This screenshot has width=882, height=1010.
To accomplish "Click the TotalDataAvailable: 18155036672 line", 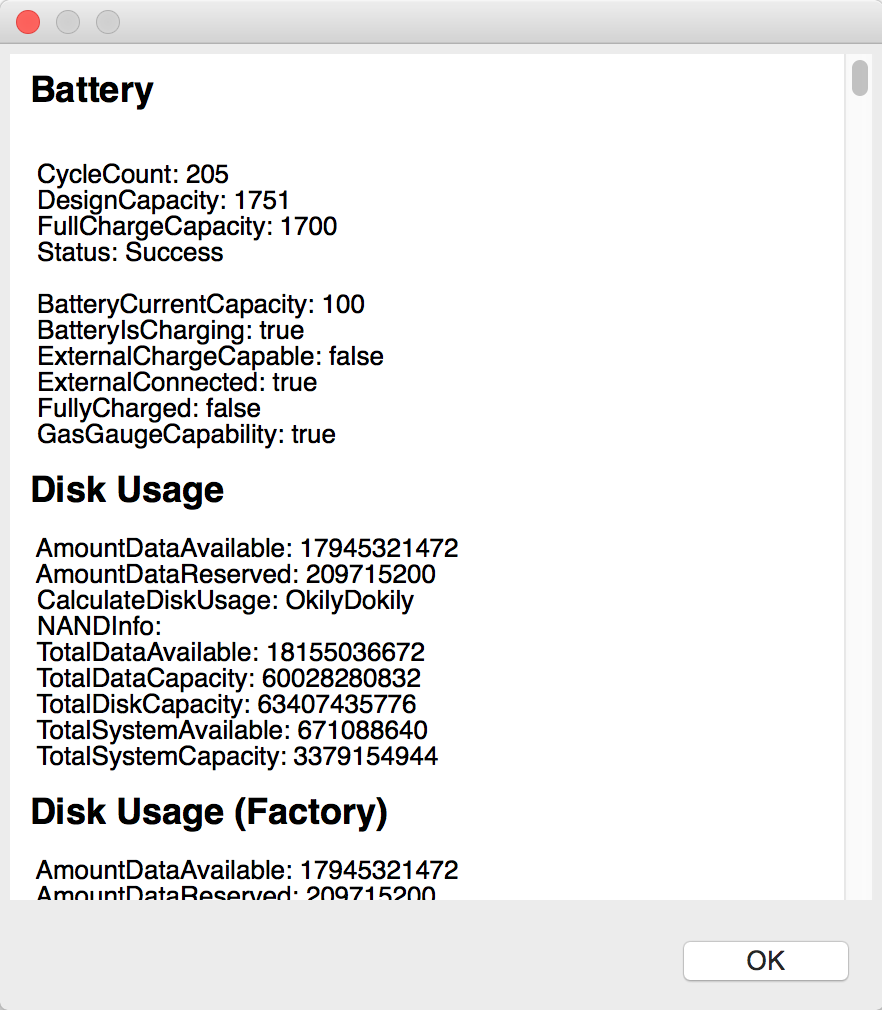I will (230, 653).
